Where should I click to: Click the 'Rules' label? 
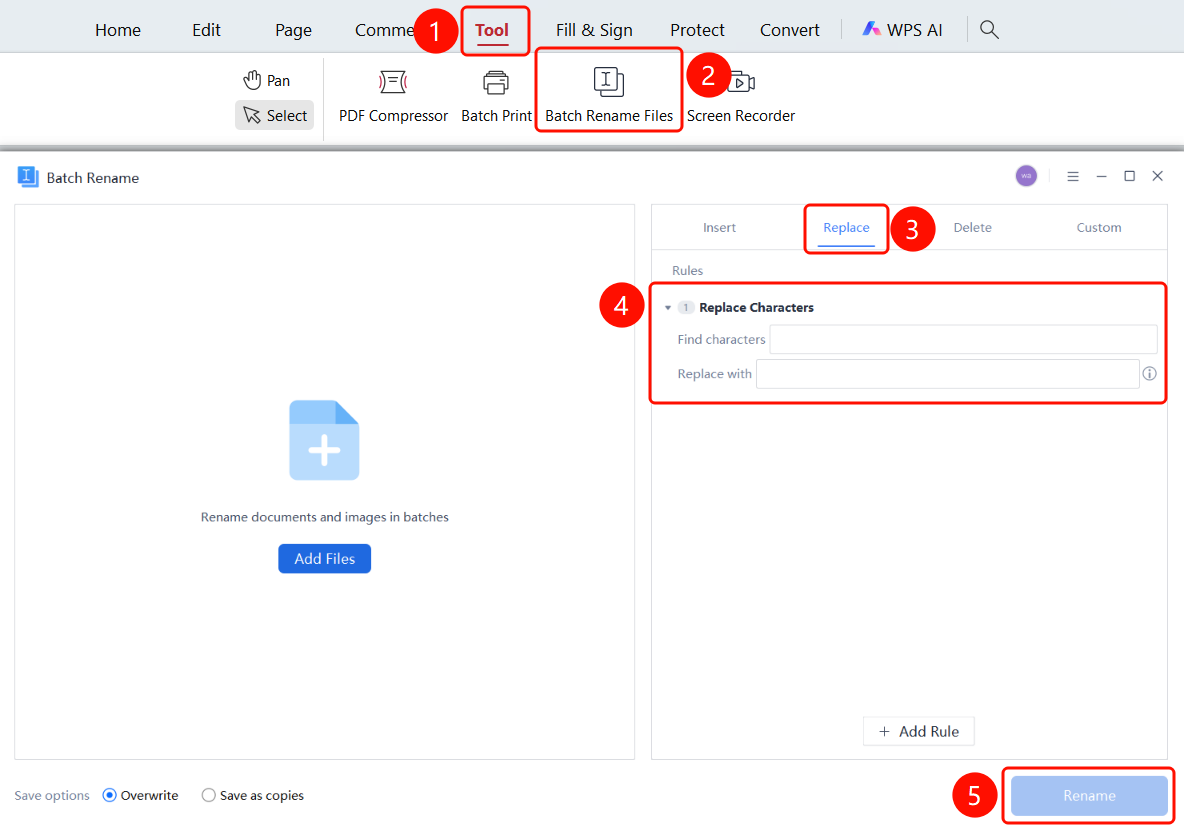click(x=687, y=270)
